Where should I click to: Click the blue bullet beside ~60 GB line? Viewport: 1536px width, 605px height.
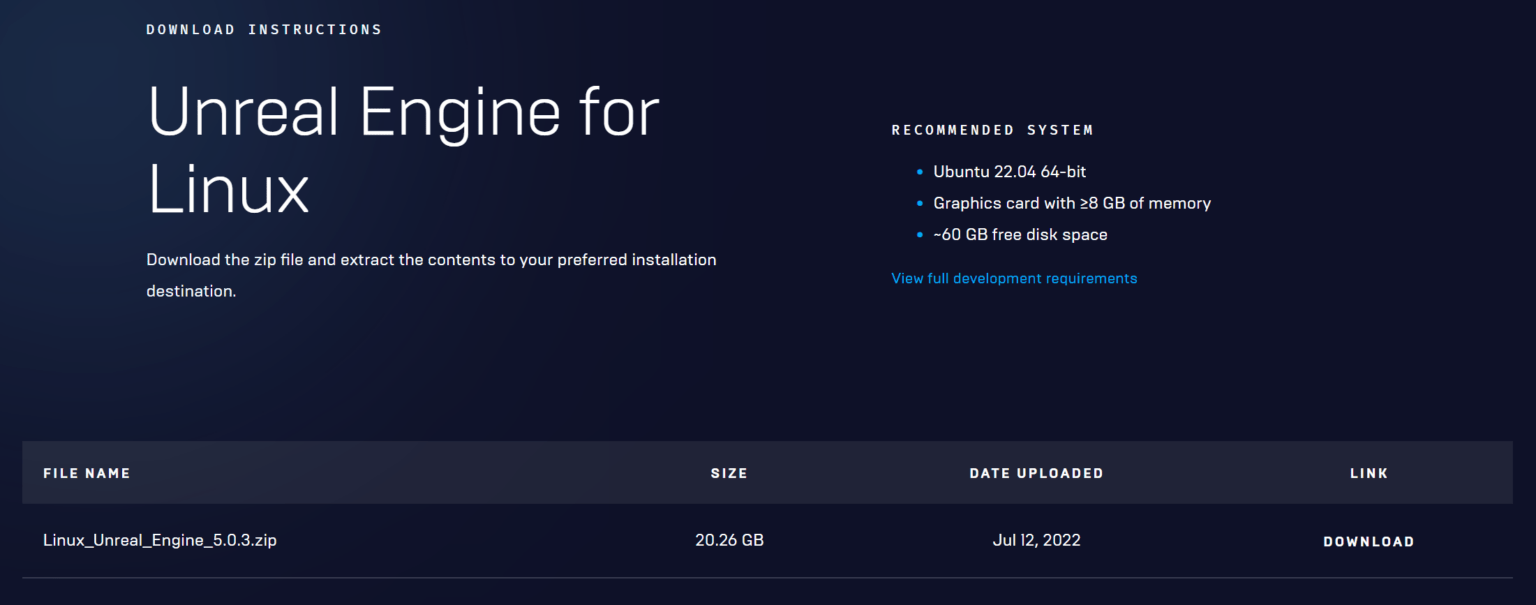tap(920, 236)
